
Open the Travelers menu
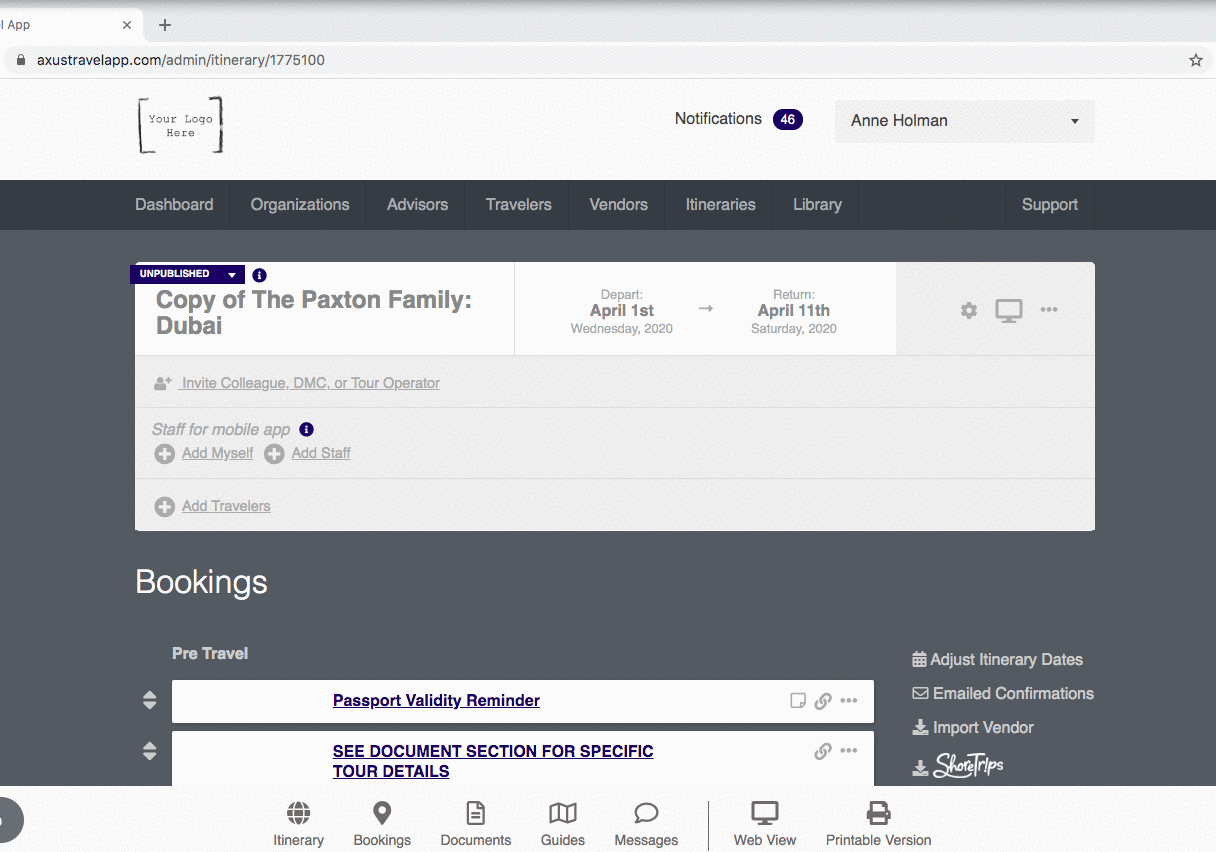pos(518,205)
